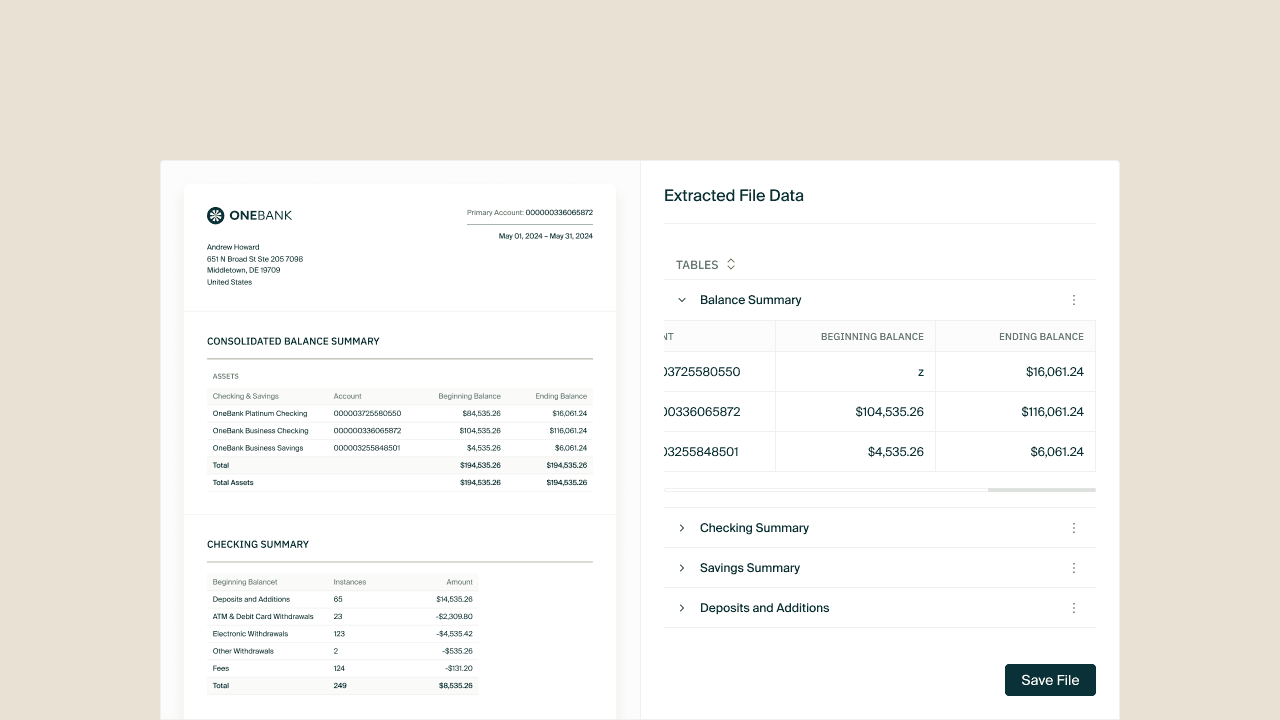Click extracted account cell ending 3255848501

720,452
